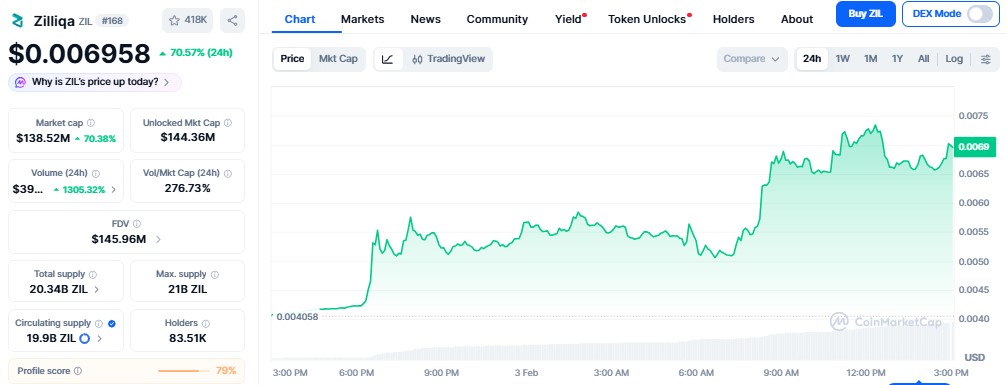Open Unlocked Mkt Cap info icon

(228, 123)
